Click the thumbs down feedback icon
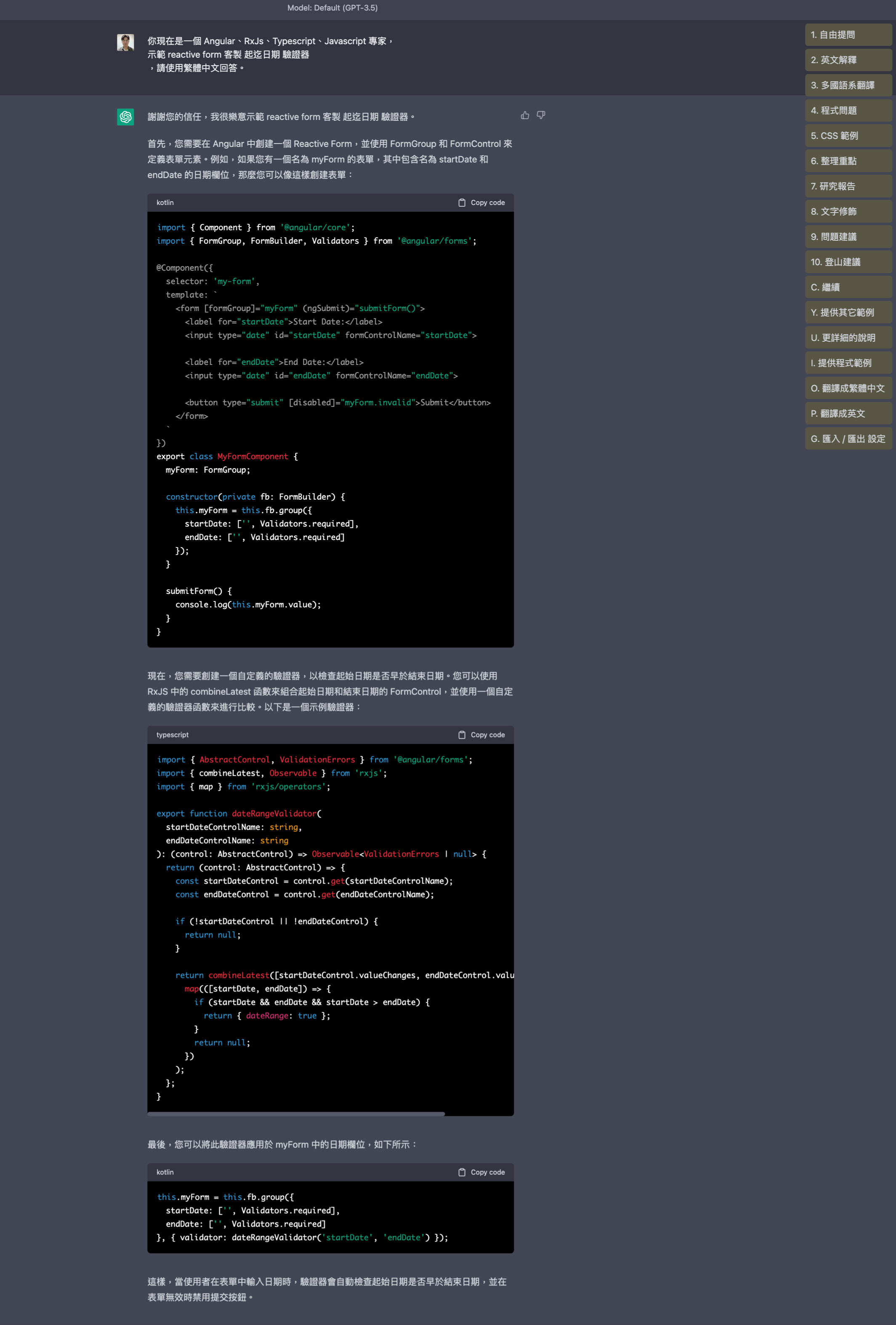The height and width of the screenshot is (1325, 896). click(541, 116)
